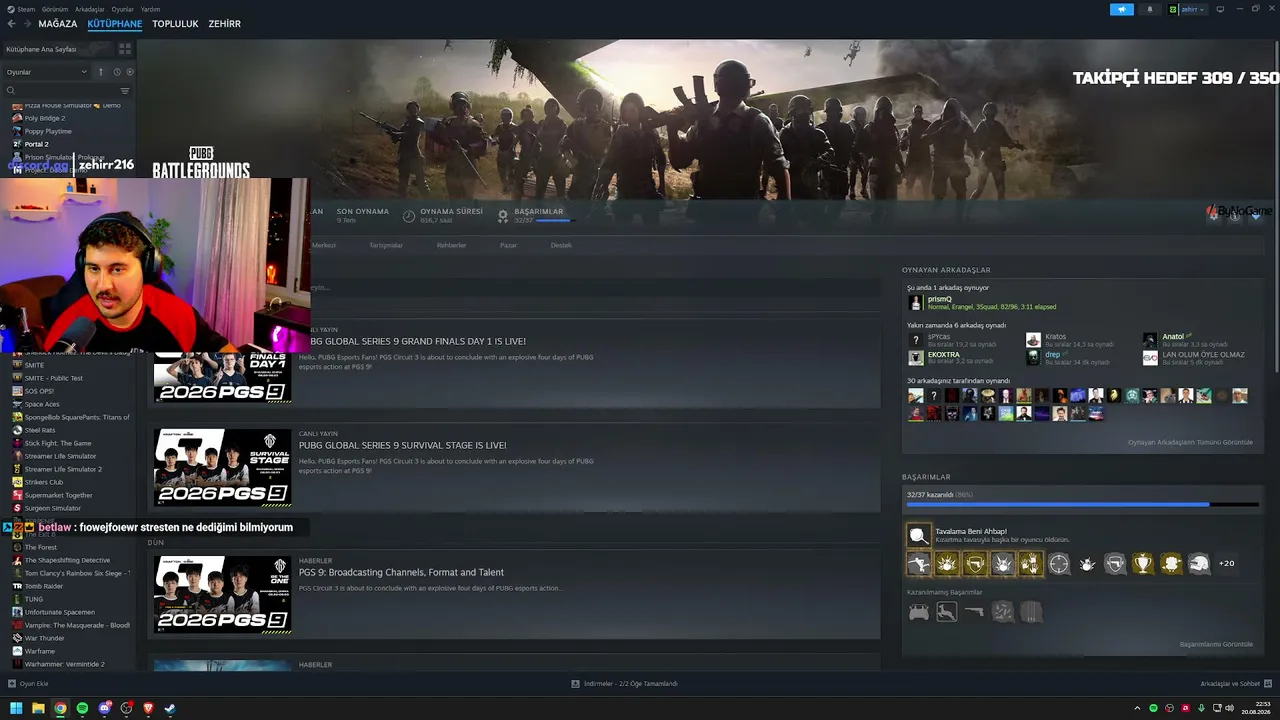Image resolution: width=1280 pixels, height=720 pixels.
Task: Click the forward navigation arrow
Action: (26, 24)
